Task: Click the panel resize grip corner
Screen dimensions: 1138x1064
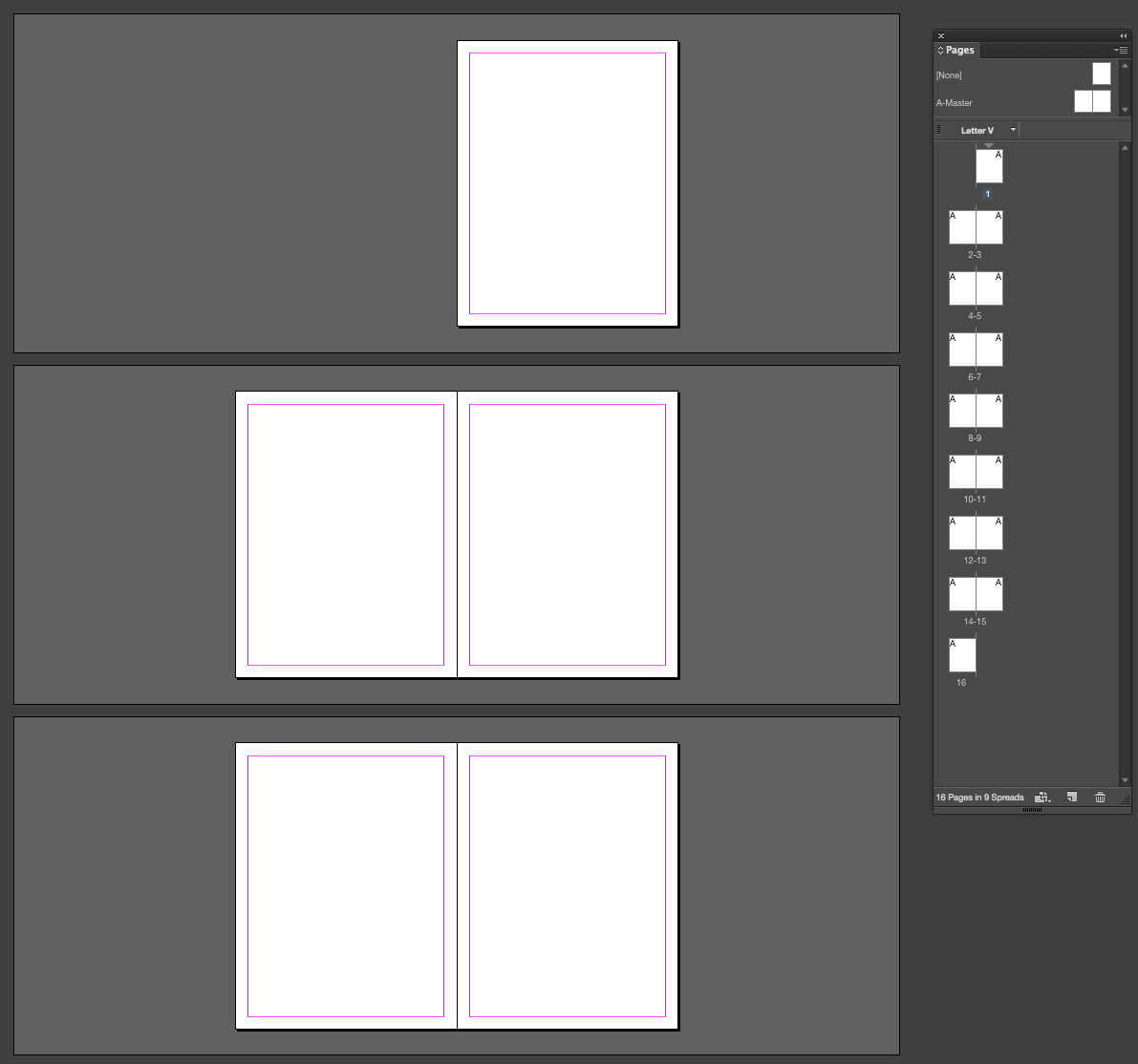Action: point(1126,799)
